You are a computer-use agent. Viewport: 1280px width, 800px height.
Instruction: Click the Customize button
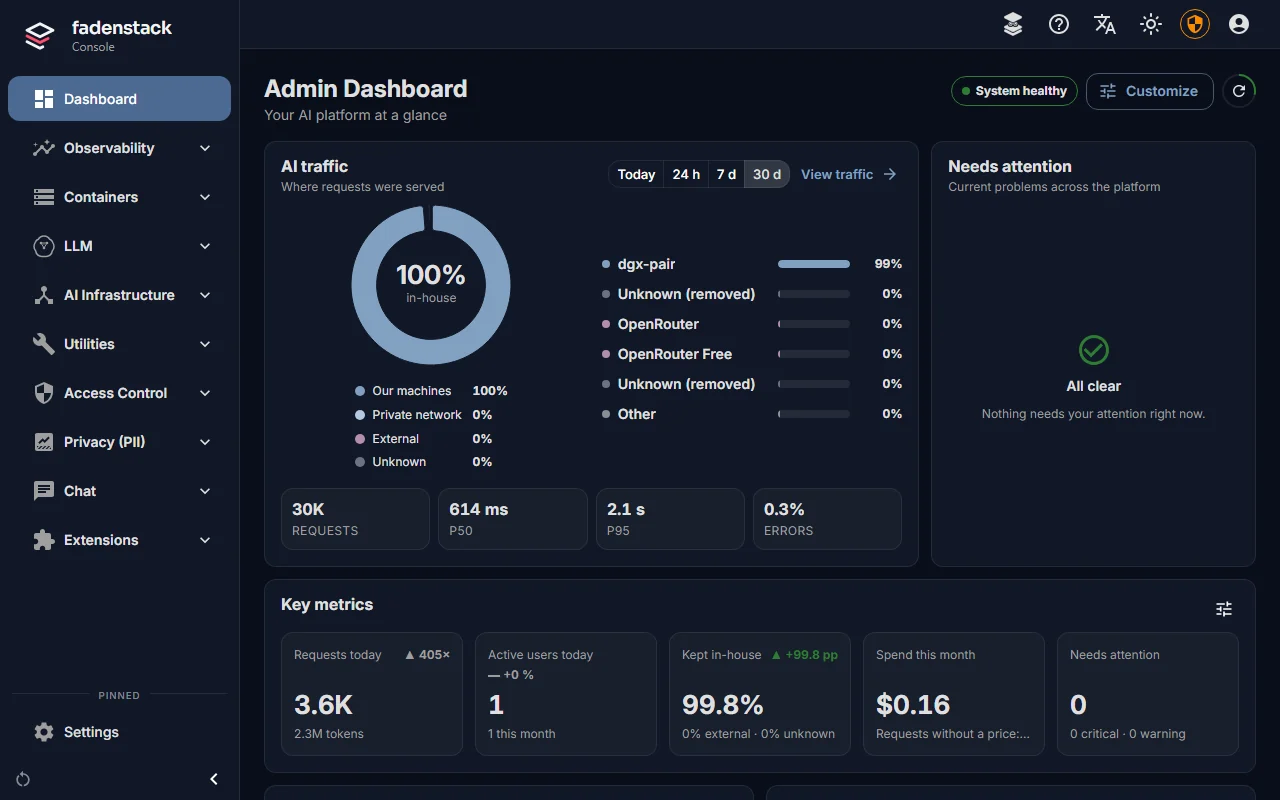click(x=1149, y=91)
